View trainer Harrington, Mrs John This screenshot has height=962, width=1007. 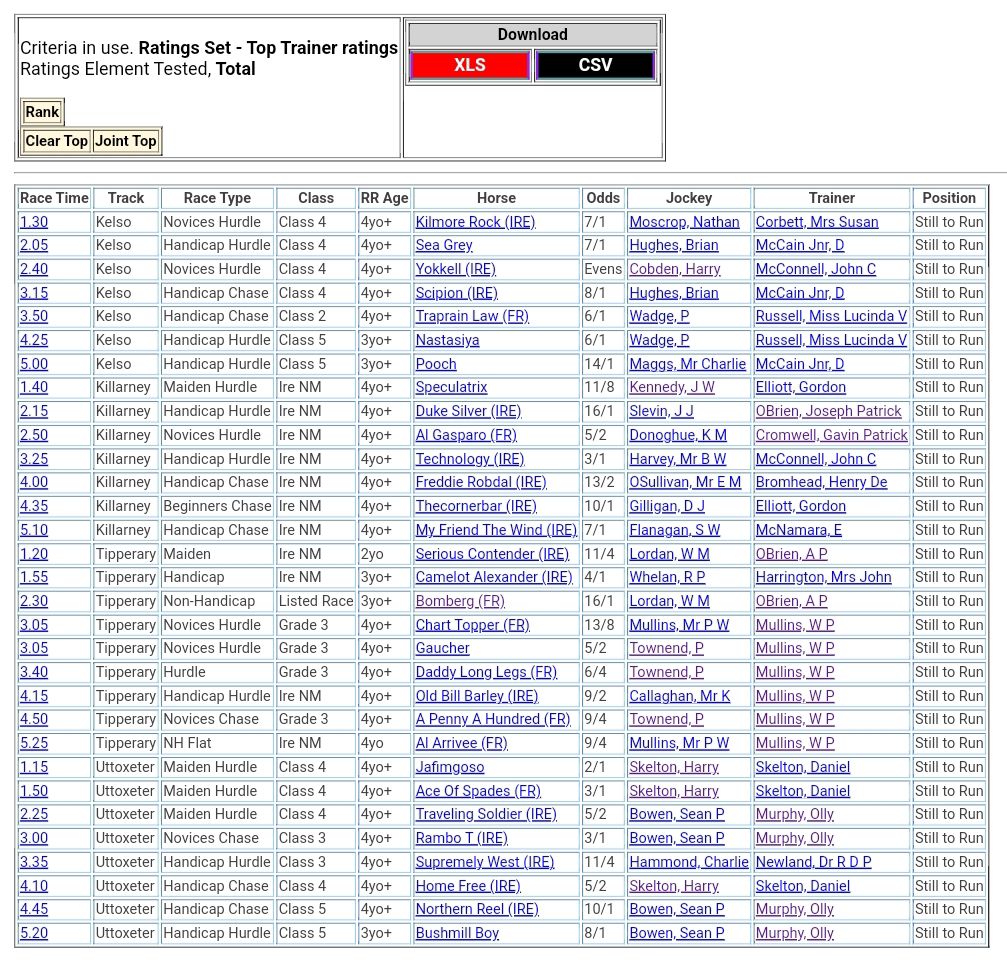pyautogui.click(x=823, y=577)
